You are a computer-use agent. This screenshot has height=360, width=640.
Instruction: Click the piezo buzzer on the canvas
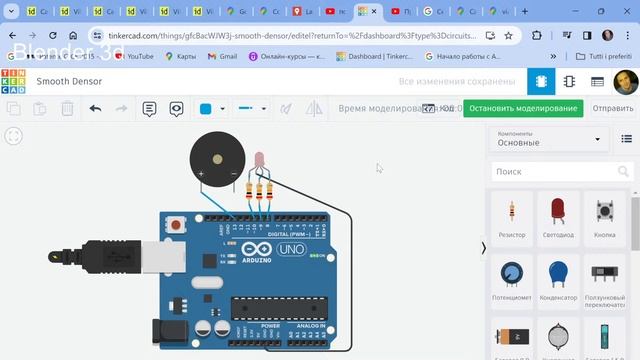click(217, 159)
